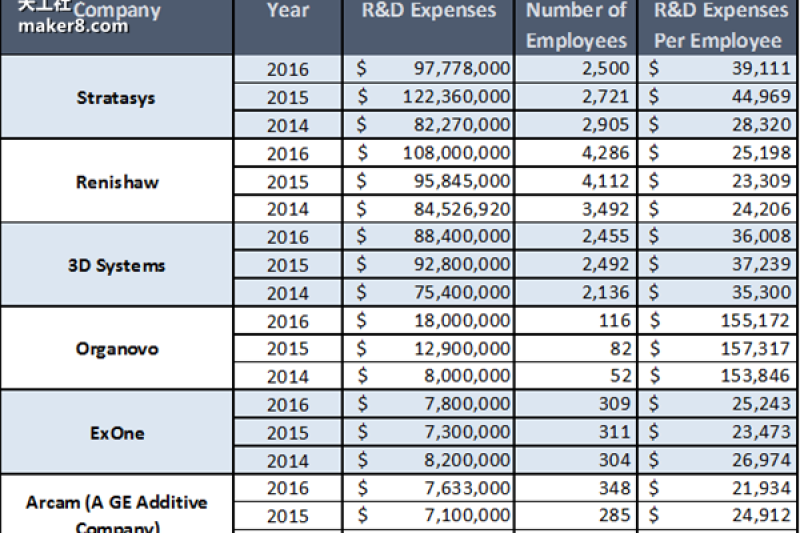Select the 309 employees cell
The width and height of the screenshot is (800, 533).
(x=576, y=404)
